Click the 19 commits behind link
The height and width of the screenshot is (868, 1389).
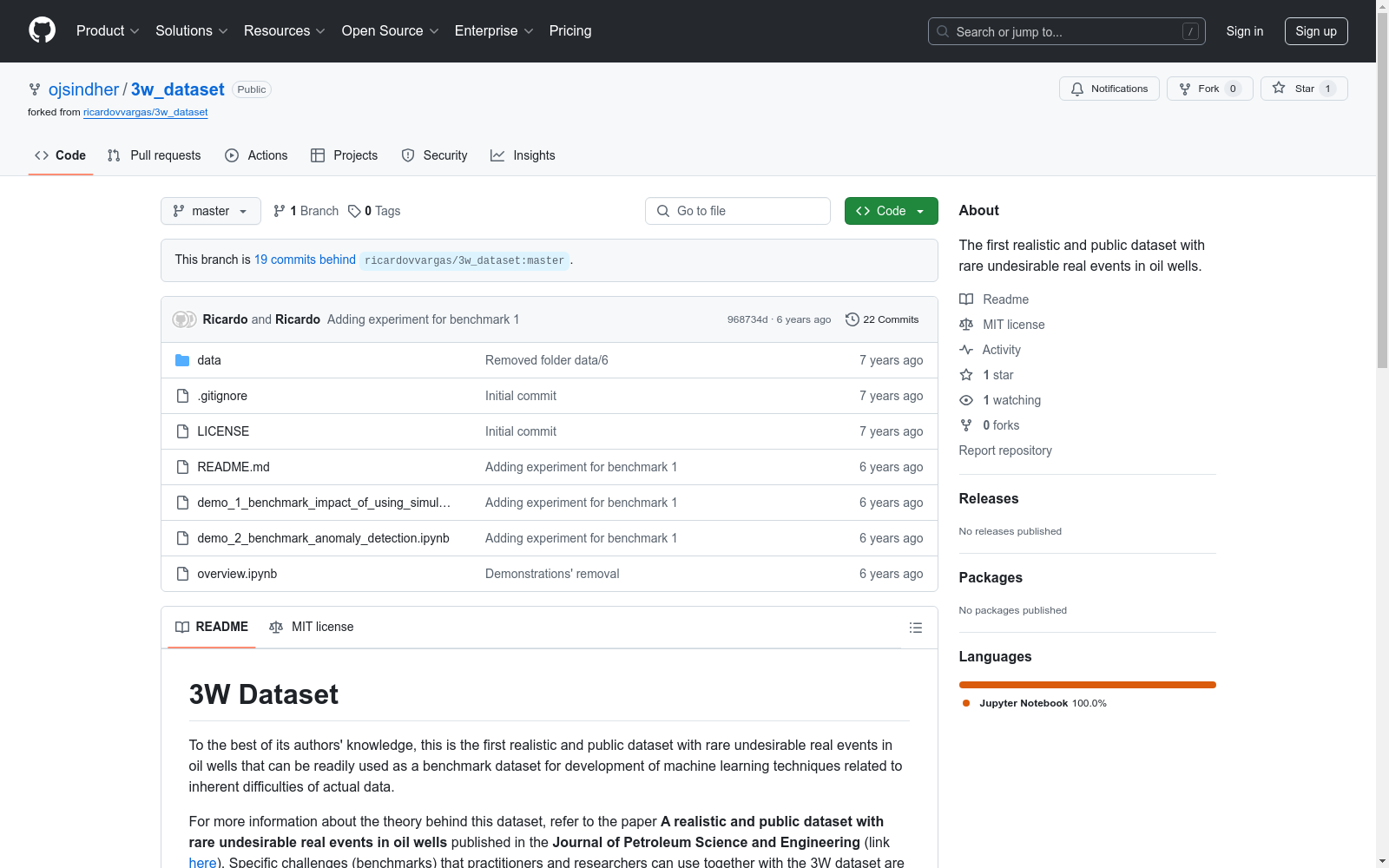(305, 260)
